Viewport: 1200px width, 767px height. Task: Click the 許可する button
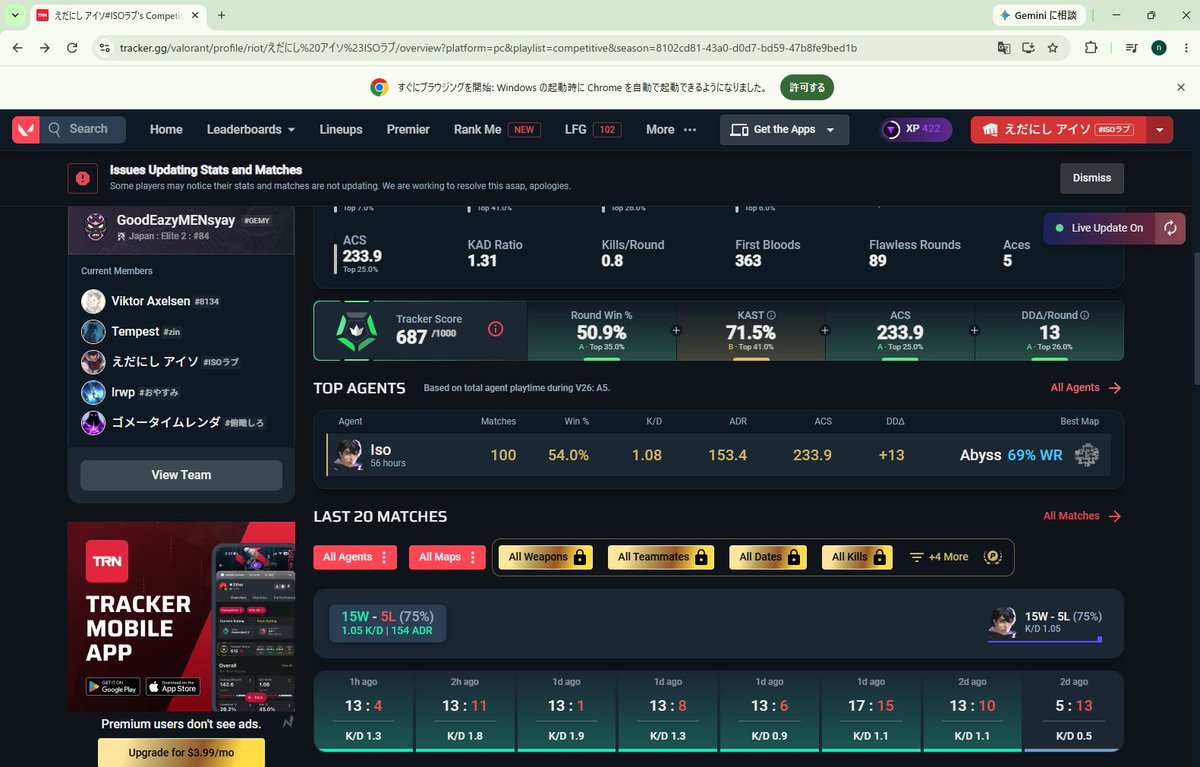[x=807, y=87]
